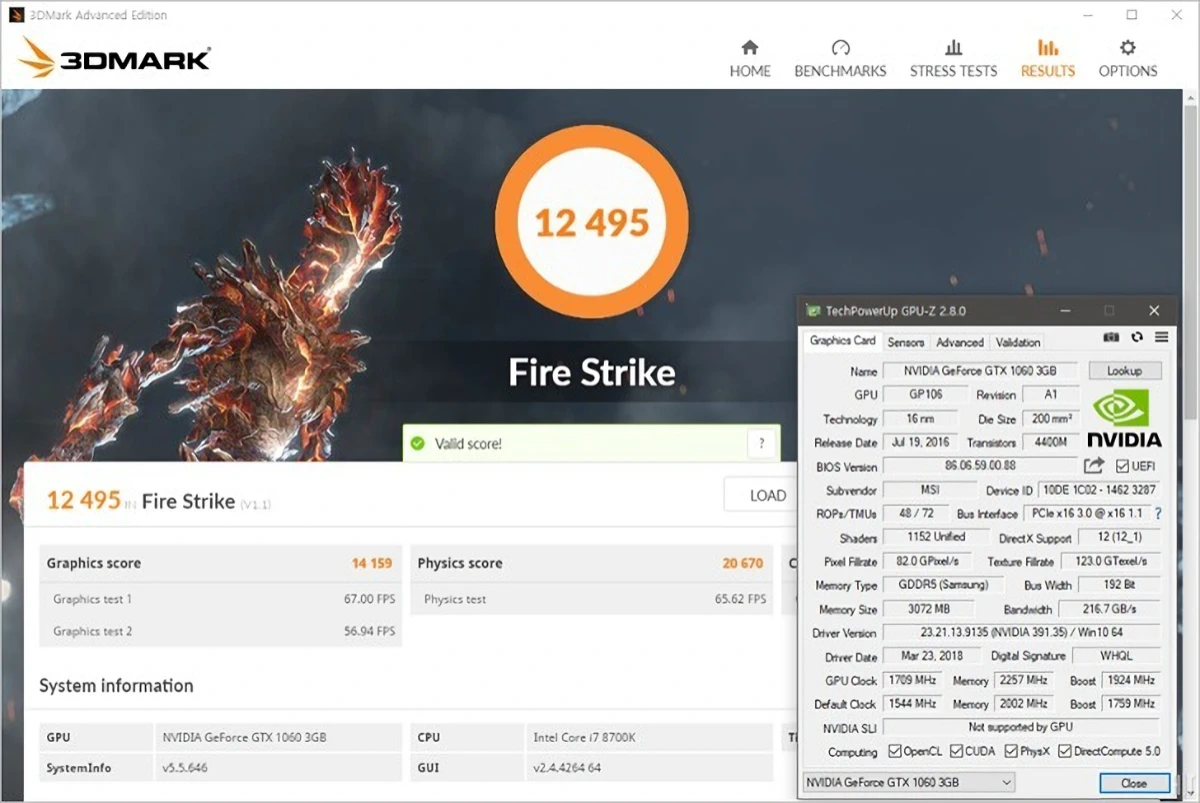The height and width of the screenshot is (803, 1200).
Task: Click the BIOS export share icon
Action: pos(1094,466)
